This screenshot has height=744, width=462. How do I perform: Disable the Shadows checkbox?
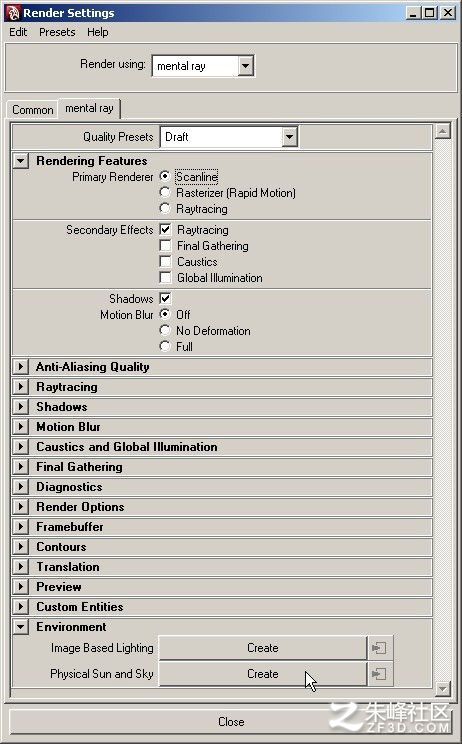pos(165,298)
